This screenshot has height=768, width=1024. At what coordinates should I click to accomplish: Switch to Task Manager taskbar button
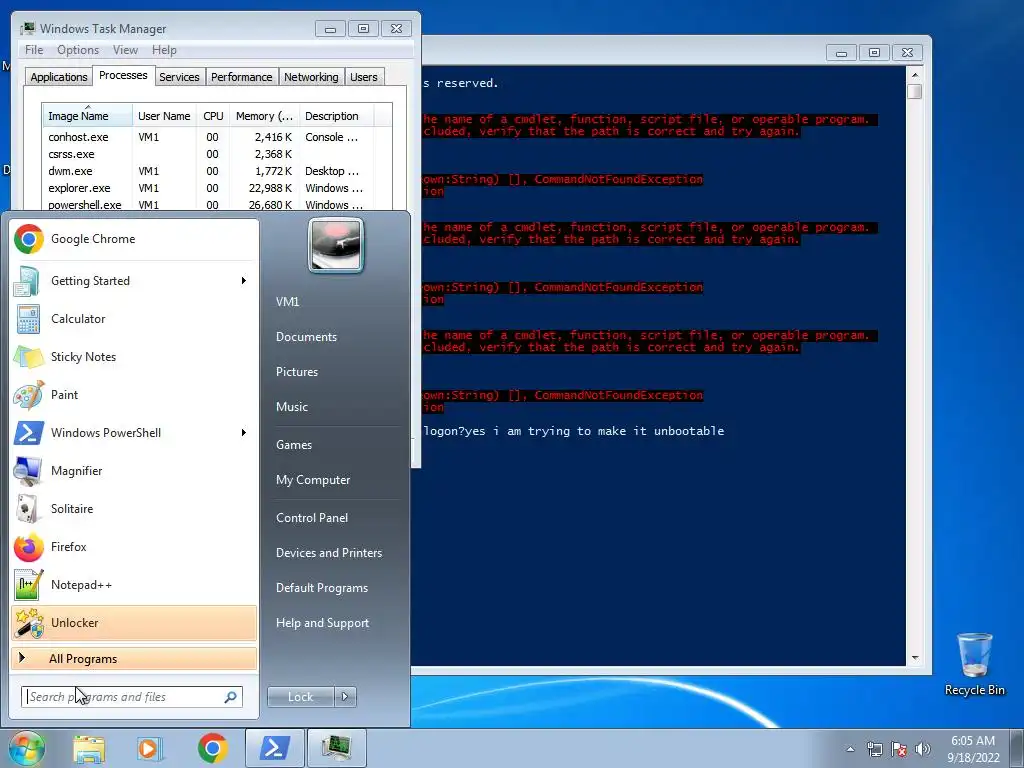click(x=336, y=748)
